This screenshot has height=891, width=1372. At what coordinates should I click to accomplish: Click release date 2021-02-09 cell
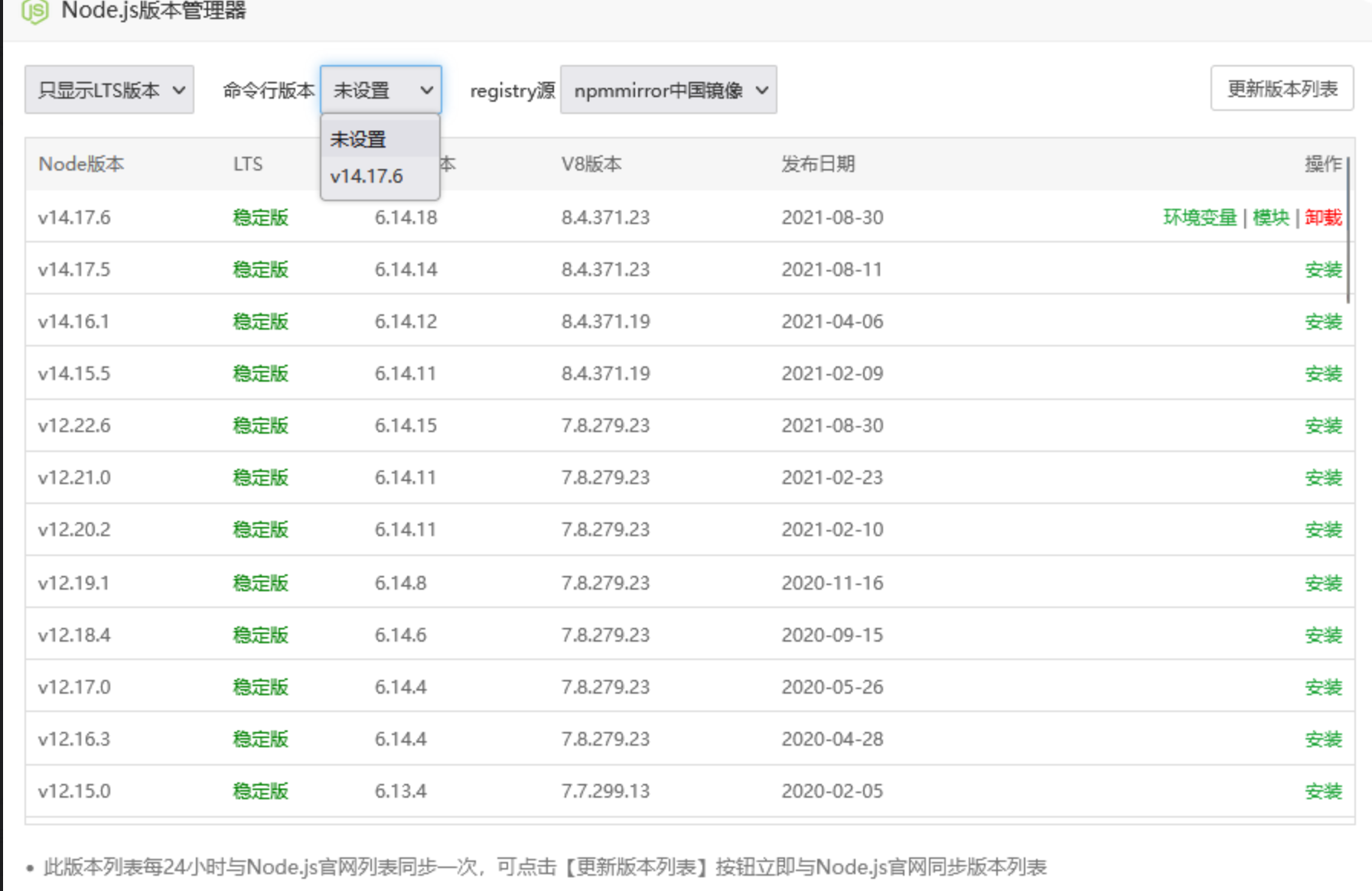(x=832, y=373)
